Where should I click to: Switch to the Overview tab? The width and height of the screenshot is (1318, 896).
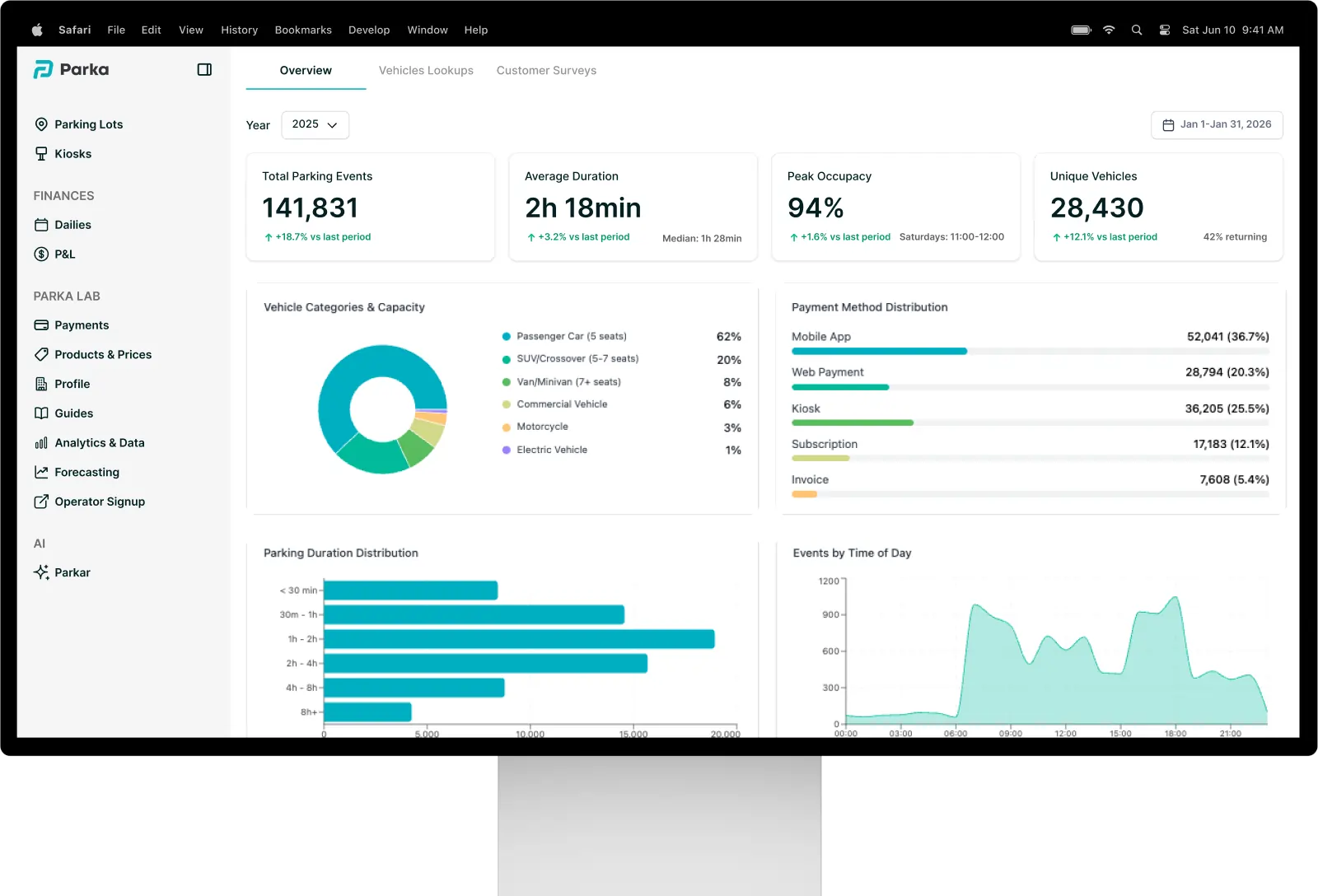tap(306, 71)
